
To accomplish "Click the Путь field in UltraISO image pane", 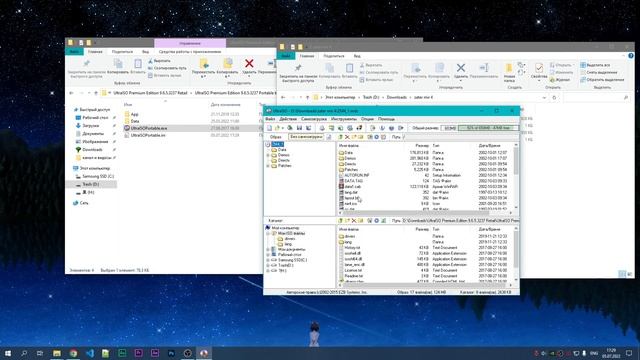I will (x=461, y=137).
